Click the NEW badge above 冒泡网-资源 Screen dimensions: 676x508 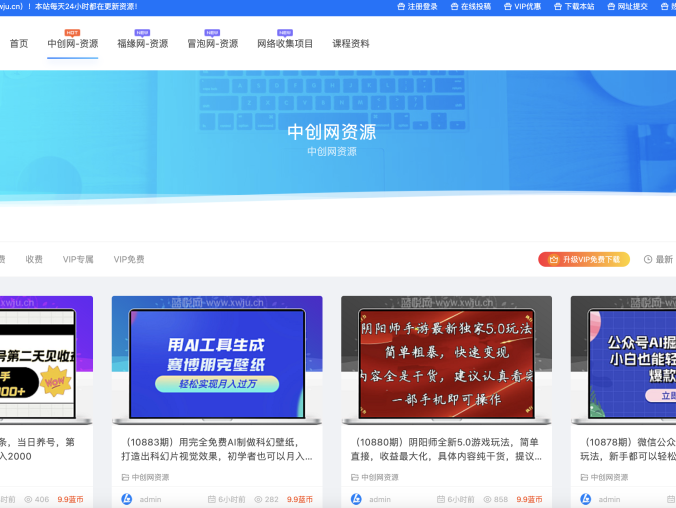(212, 33)
